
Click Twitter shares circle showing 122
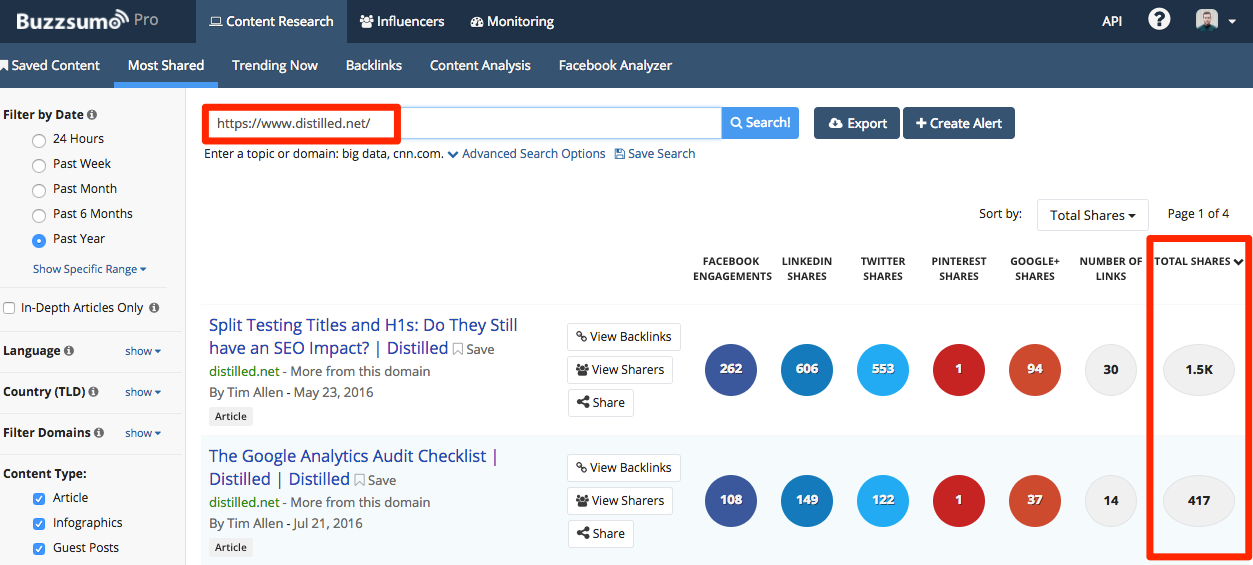pyautogui.click(x=883, y=500)
